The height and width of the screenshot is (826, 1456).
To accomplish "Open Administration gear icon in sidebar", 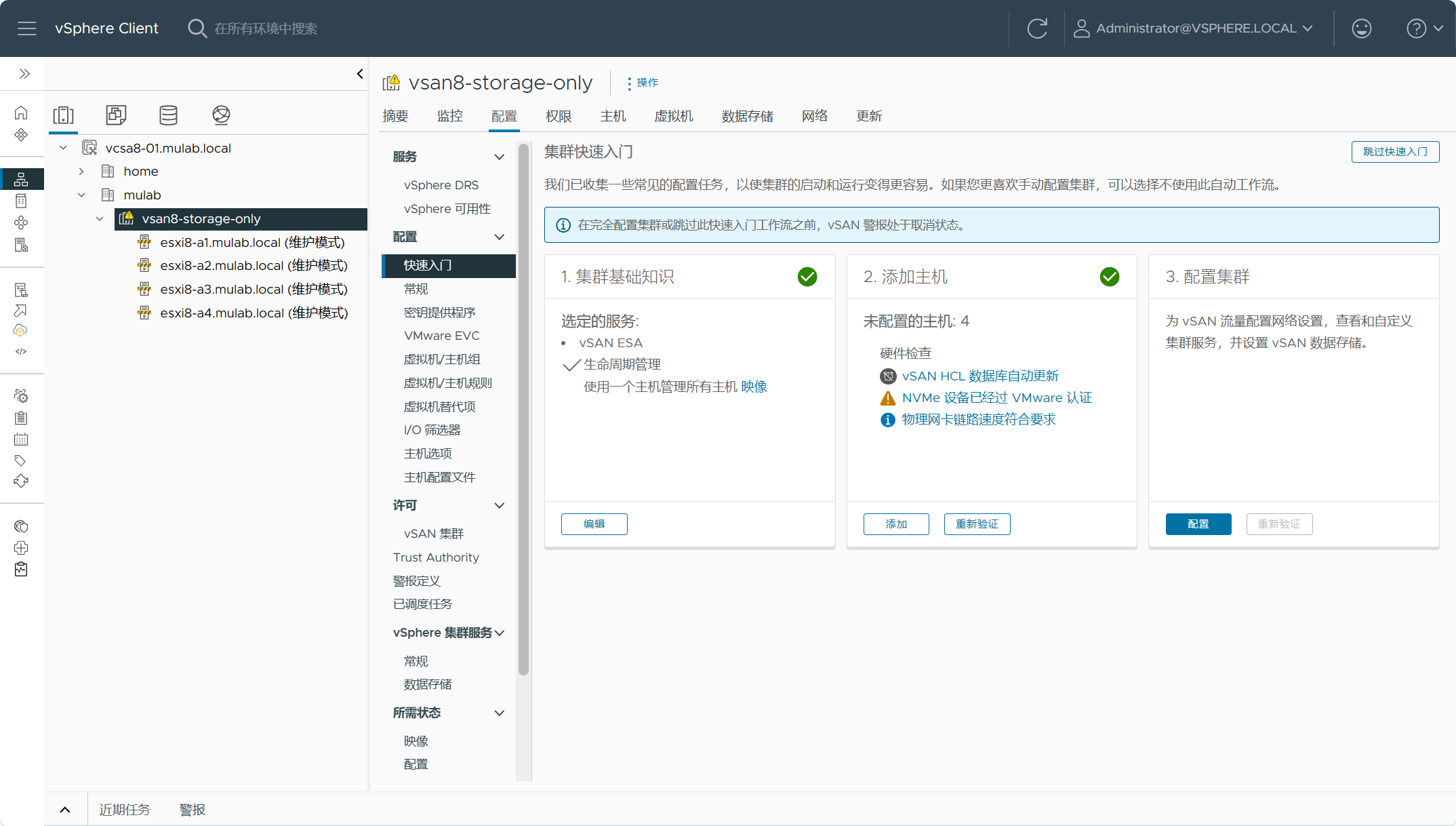I will pos(21,396).
